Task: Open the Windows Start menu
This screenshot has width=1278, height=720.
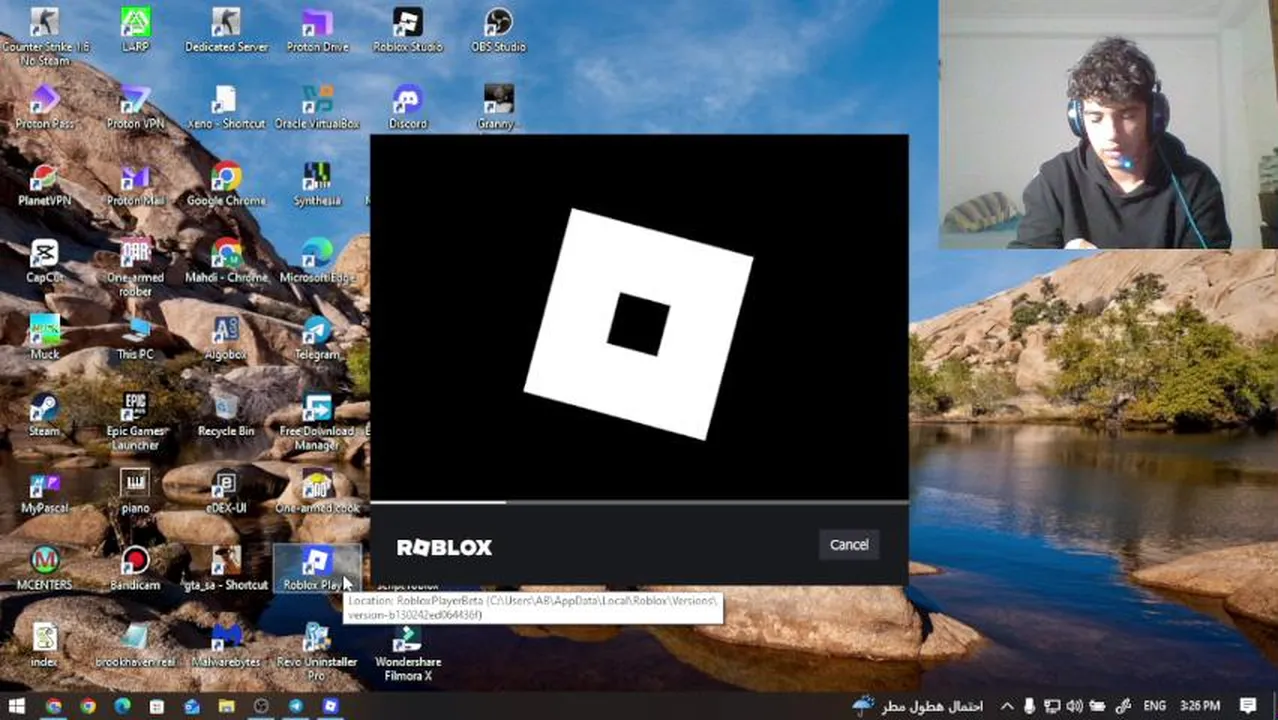Action: click(x=17, y=706)
